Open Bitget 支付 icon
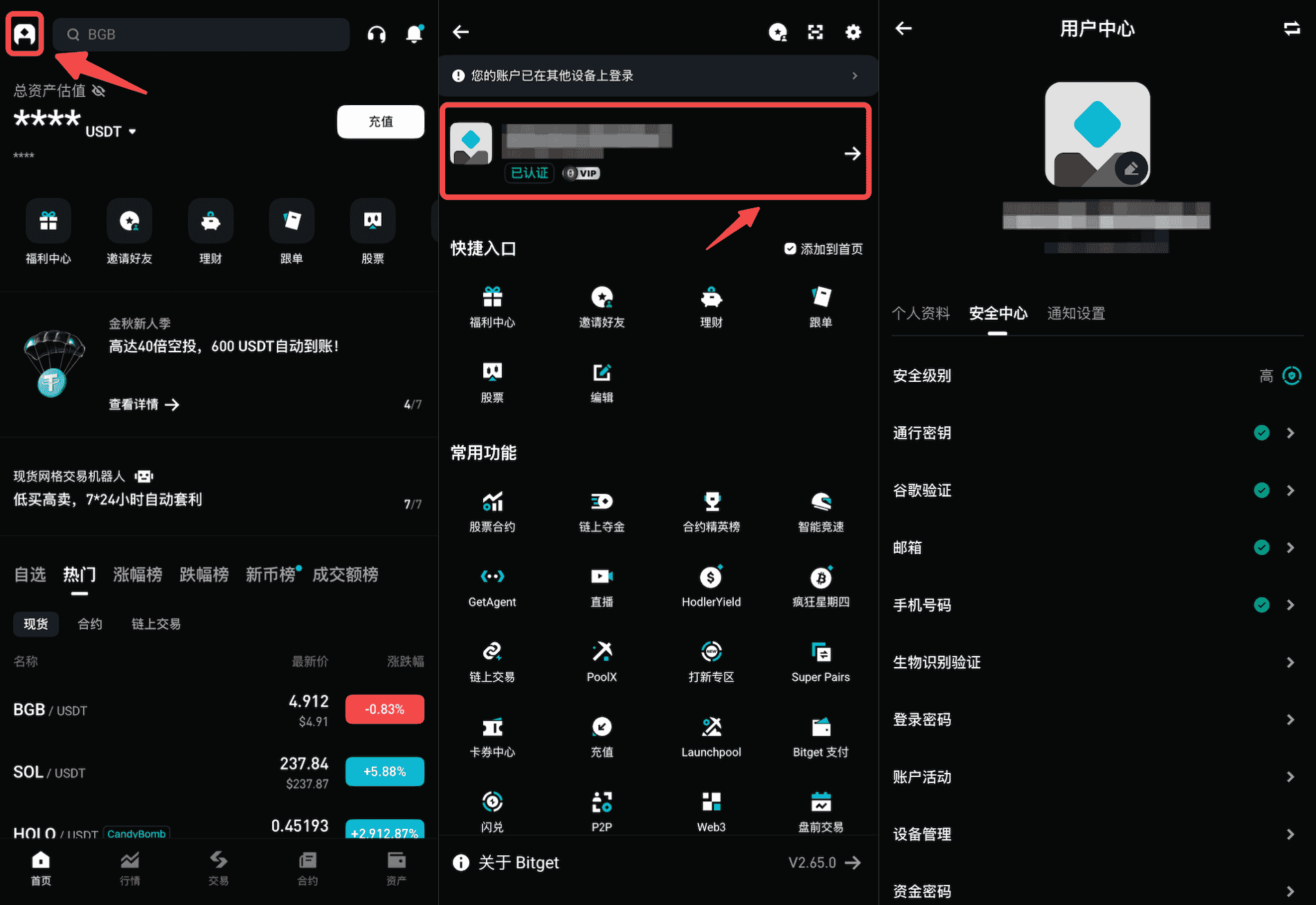The height and width of the screenshot is (905, 1316). (821, 726)
